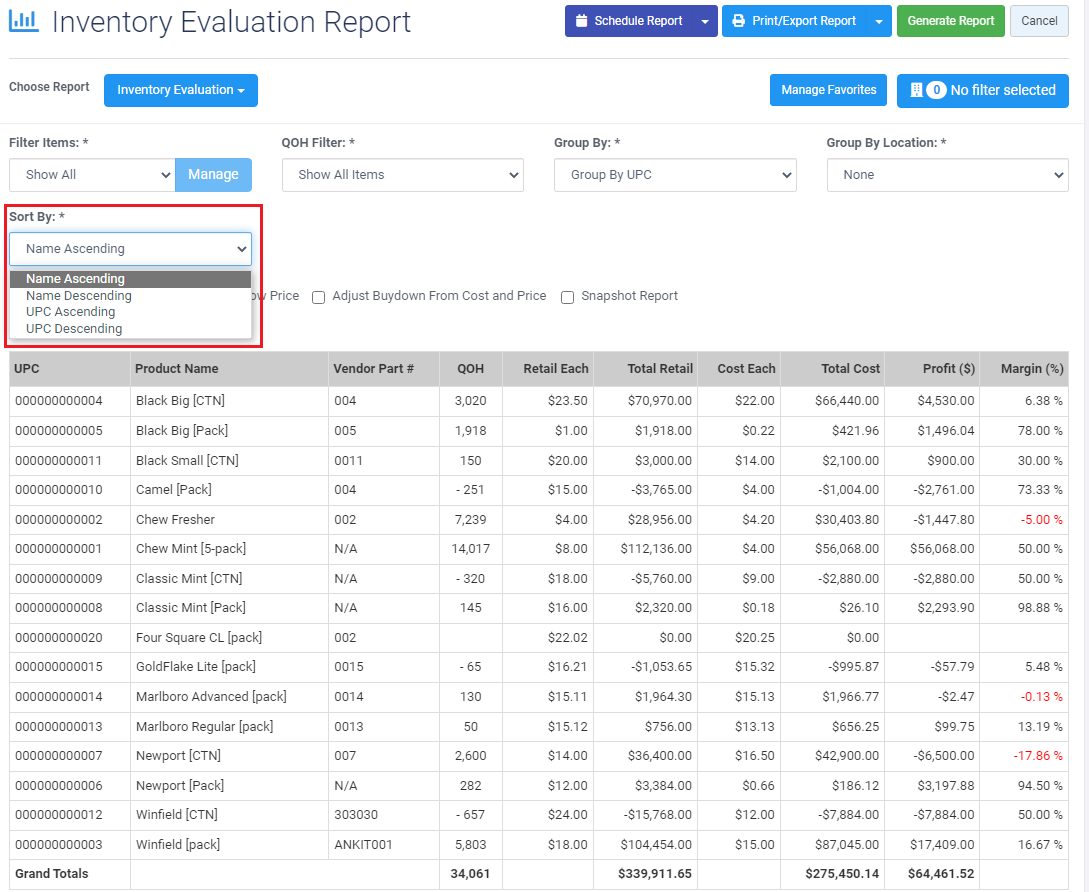Image resolution: width=1089 pixels, height=892 pixels.
Task: Click the Manage button next to Filter Items
Action: (213, 175)
